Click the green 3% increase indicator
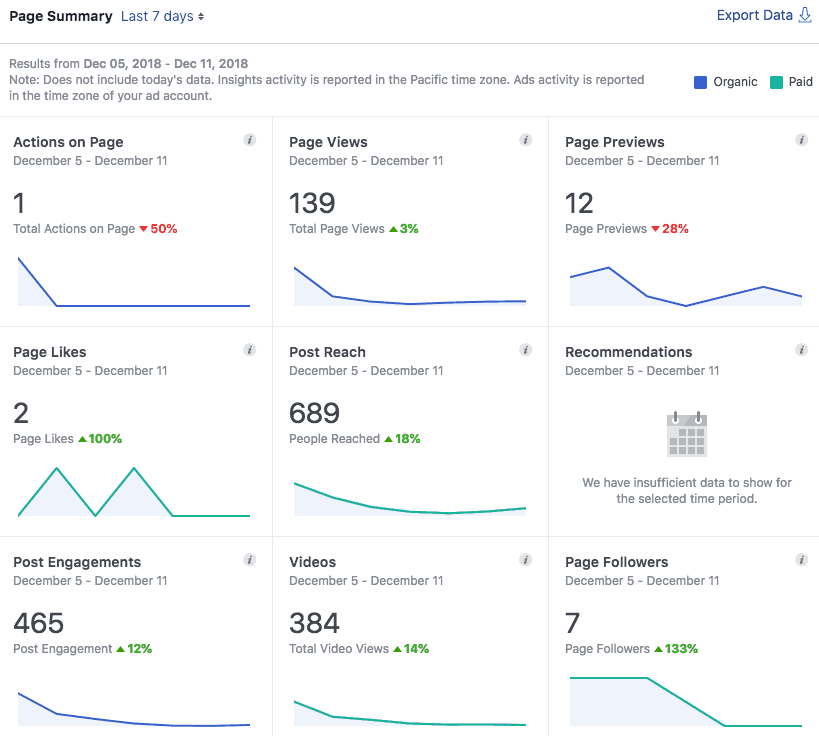Viewport: 819px width, 736px height. tap(404, 229)
